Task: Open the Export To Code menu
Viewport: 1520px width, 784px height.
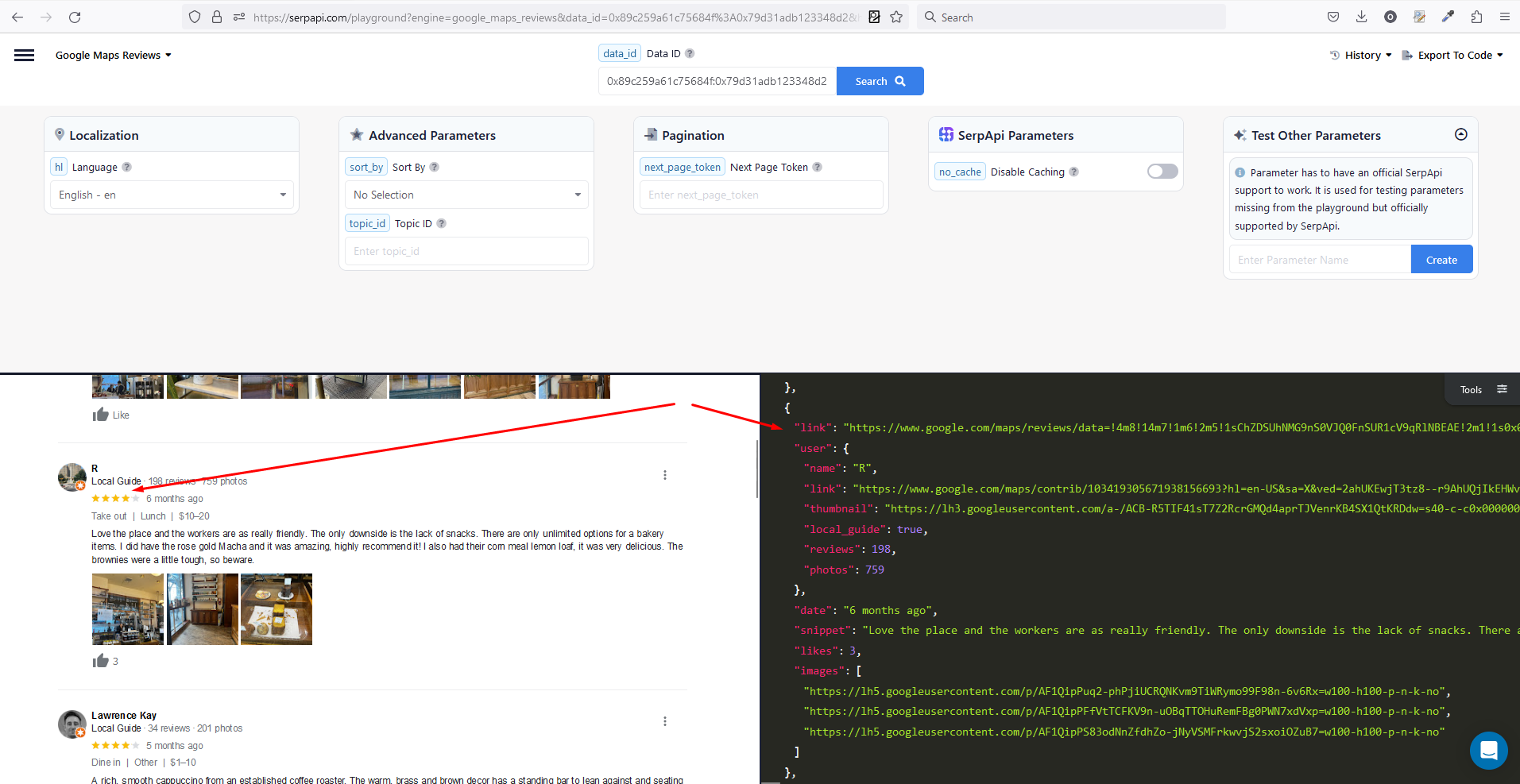Action: point(1453,55)
